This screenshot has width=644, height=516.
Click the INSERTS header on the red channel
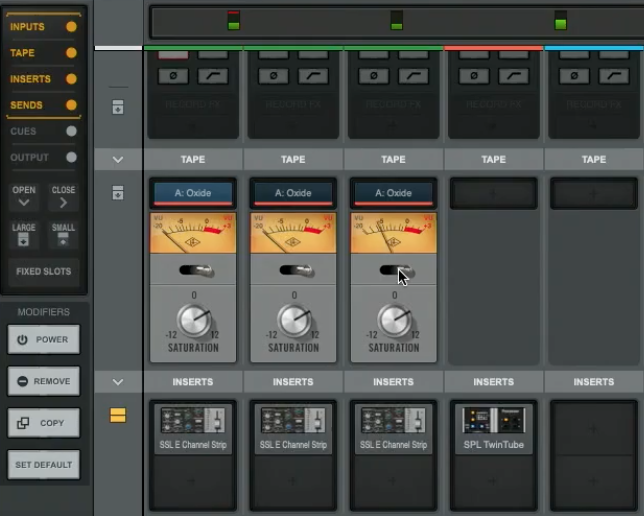(x=494, y=382)
